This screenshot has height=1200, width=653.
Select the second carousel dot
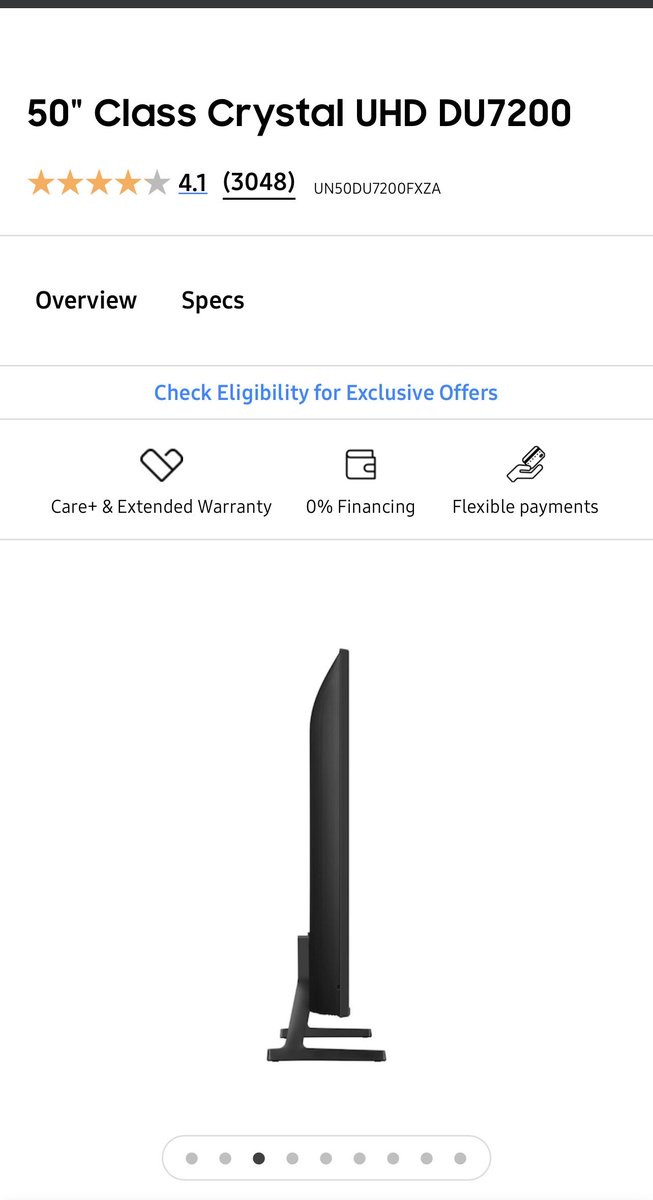[x=225, y=1158]
